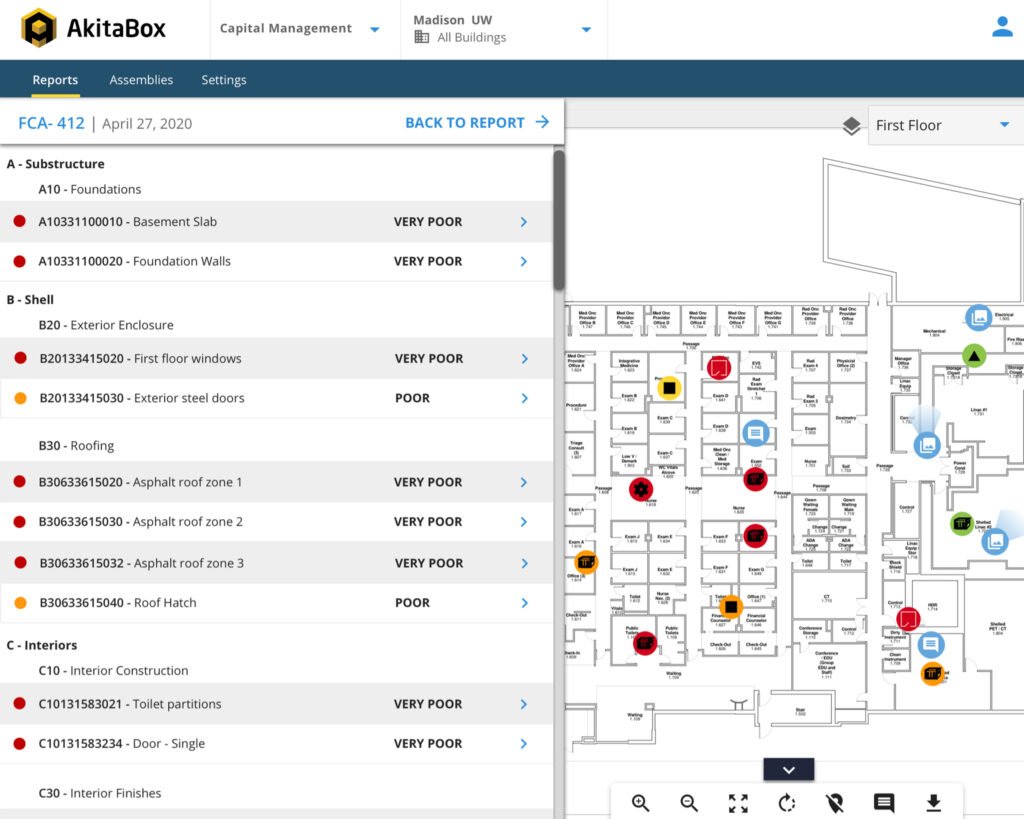Open the floor plan comments panel
The width and height of the screenshot is (1024, 819).
[x=883, y=803]
